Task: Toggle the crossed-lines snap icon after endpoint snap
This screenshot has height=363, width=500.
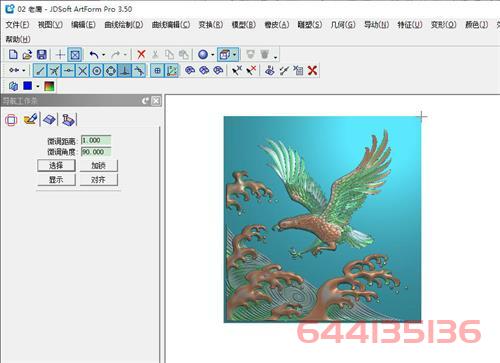Action: tap(54, 71)
